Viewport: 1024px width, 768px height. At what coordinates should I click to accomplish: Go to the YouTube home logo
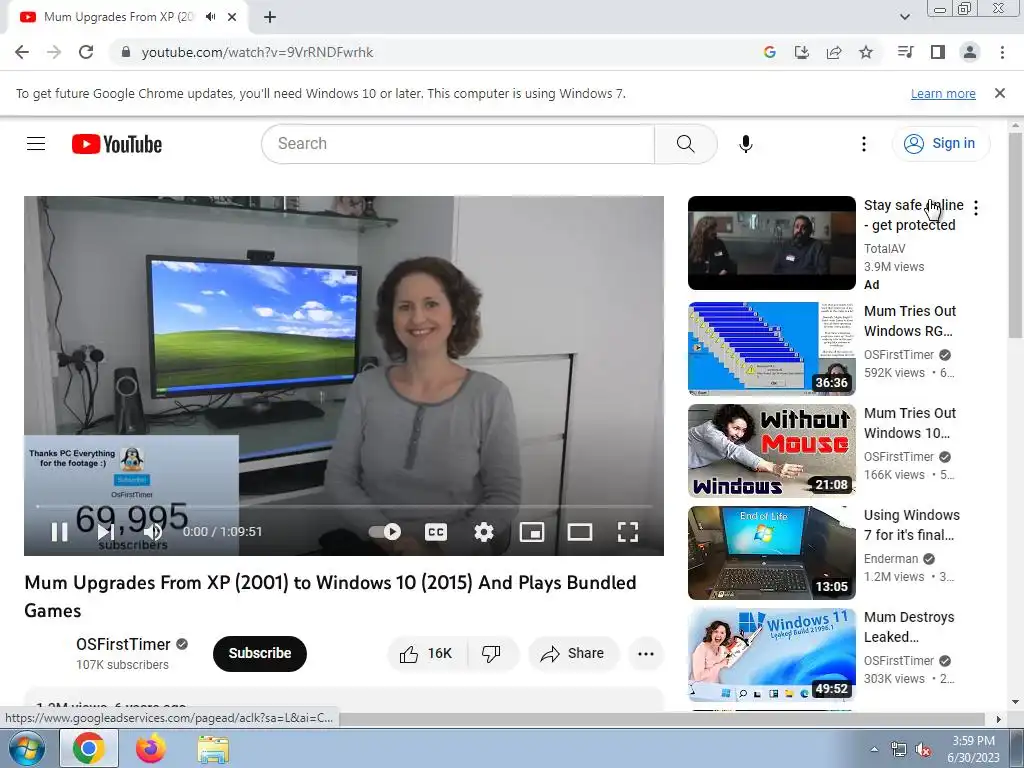pyautogui.click(x=117, y=144)
